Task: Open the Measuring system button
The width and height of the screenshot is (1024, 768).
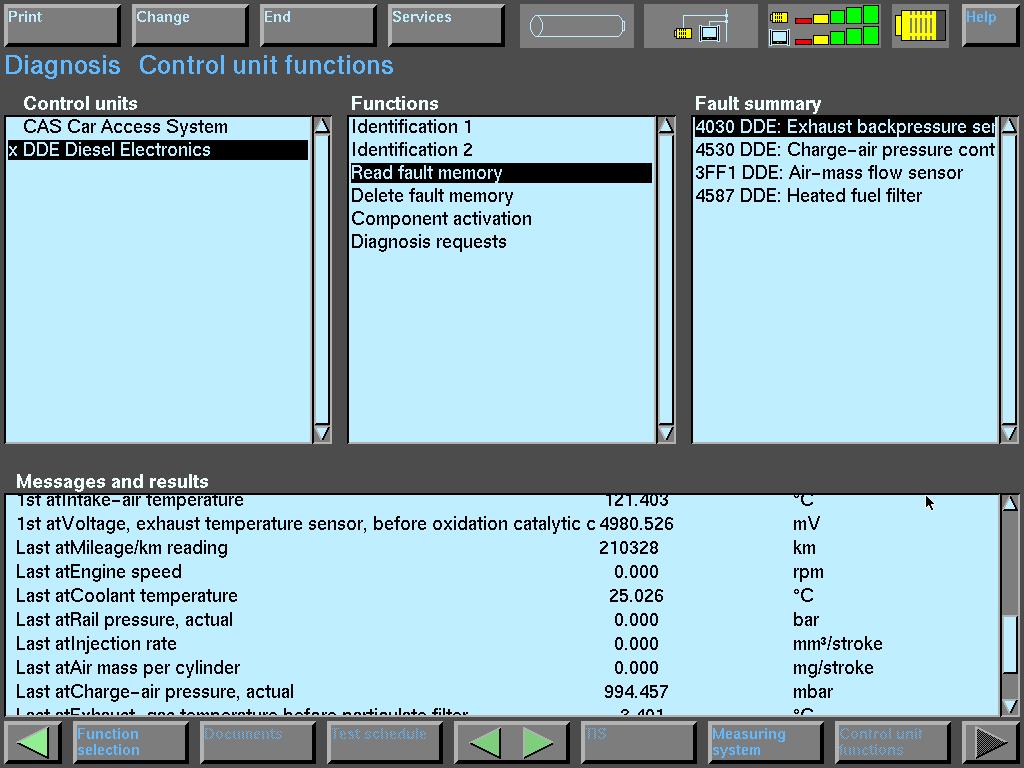Action: 765,742
